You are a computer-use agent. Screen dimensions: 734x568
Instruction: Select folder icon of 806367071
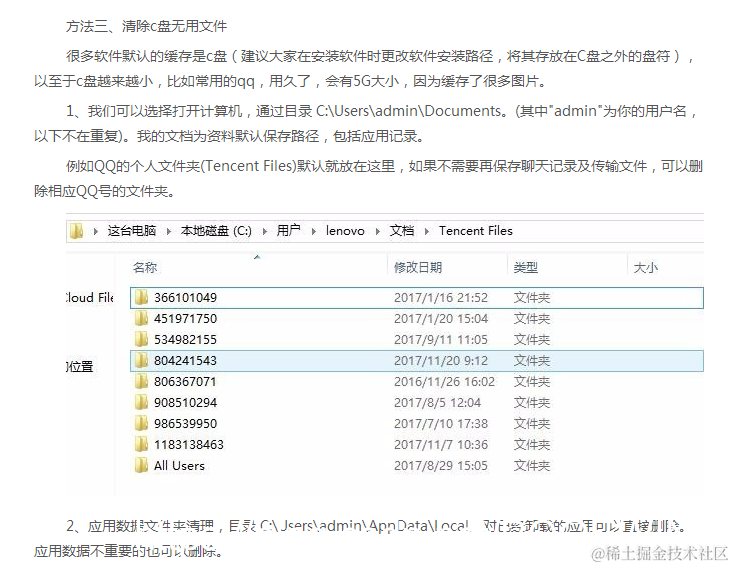click(141, 382)
